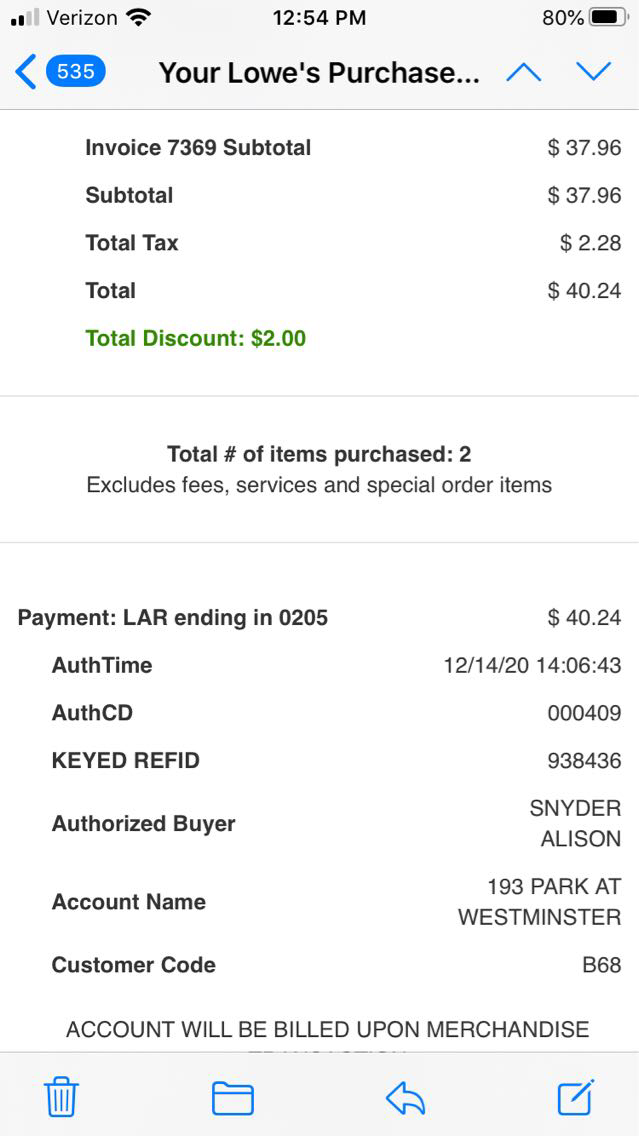Tap the KEYED REFID number 938436
Screen dimensions: 639x1136
[584, 761]
